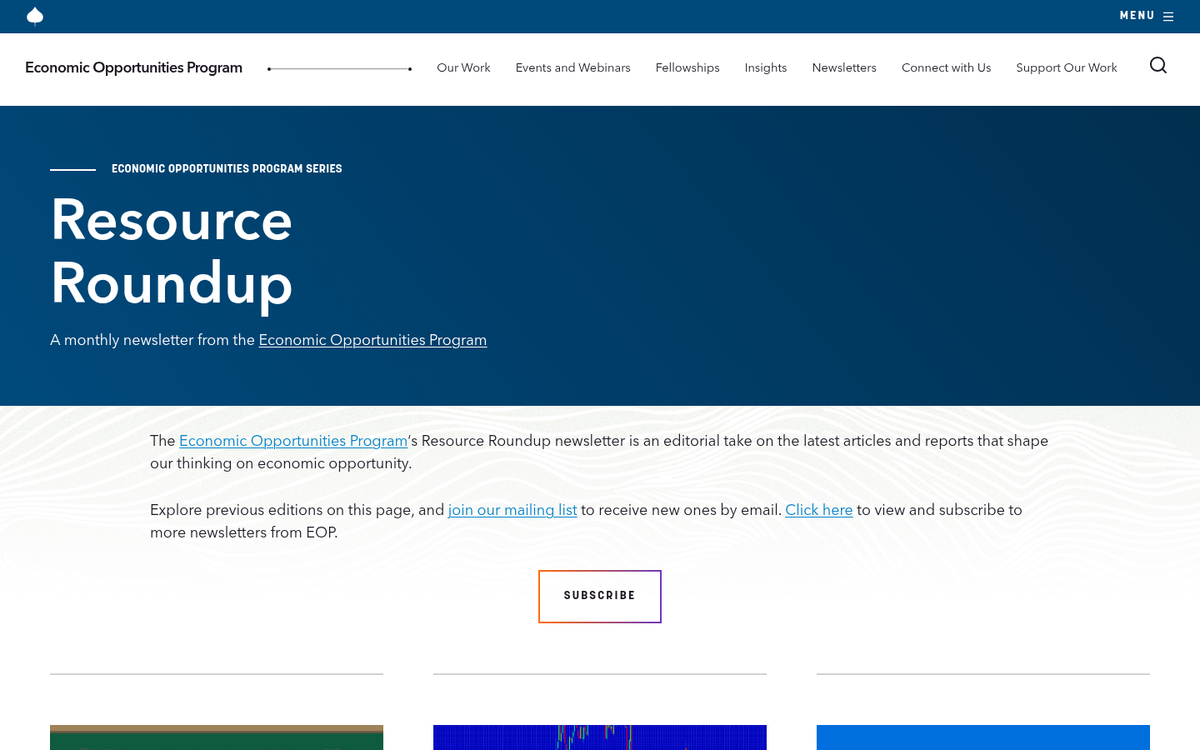Select Connect with Us
This screenshot has width=1200, height=750.
click(x=945, y=68)
